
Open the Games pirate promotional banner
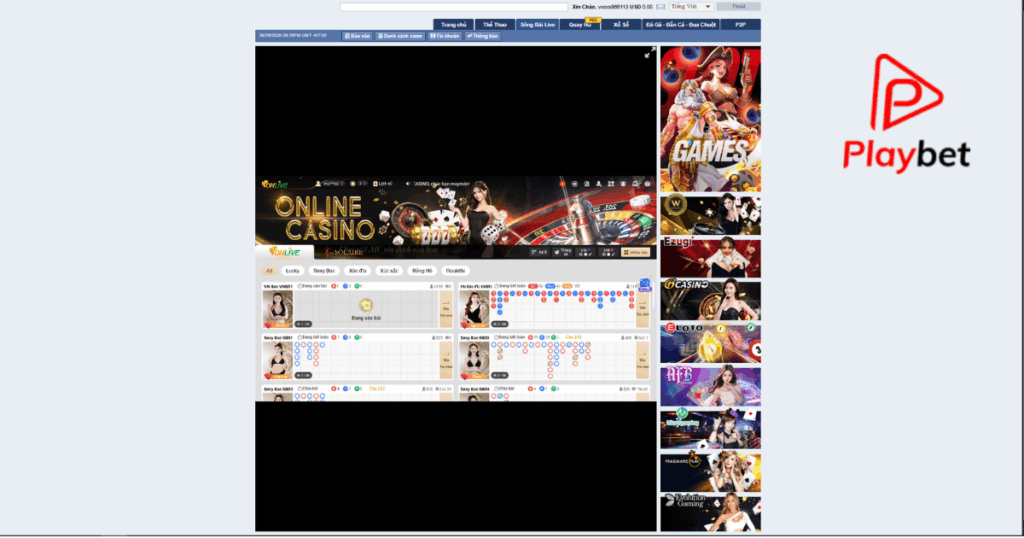click(x=711, y=119)
